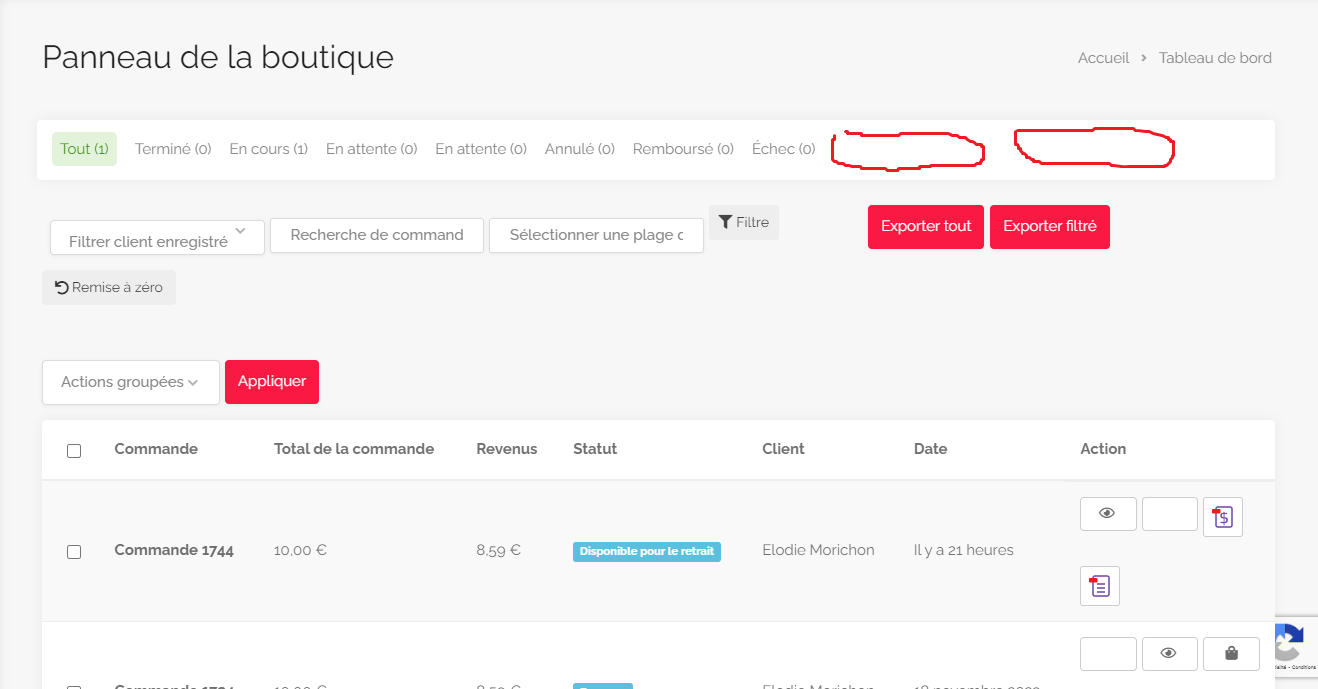Show Terminé (0) orders
Image resolution: width=1318 pixels, height=689 pixels.
tap(173, 149)
